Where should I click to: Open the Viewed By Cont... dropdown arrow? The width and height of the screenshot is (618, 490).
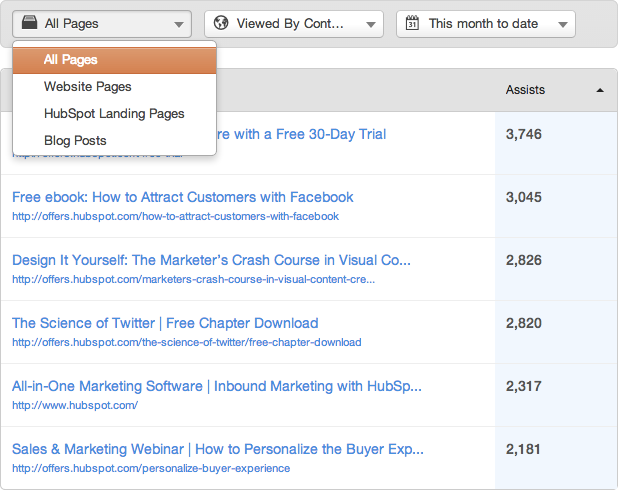(x=370, y=24)
